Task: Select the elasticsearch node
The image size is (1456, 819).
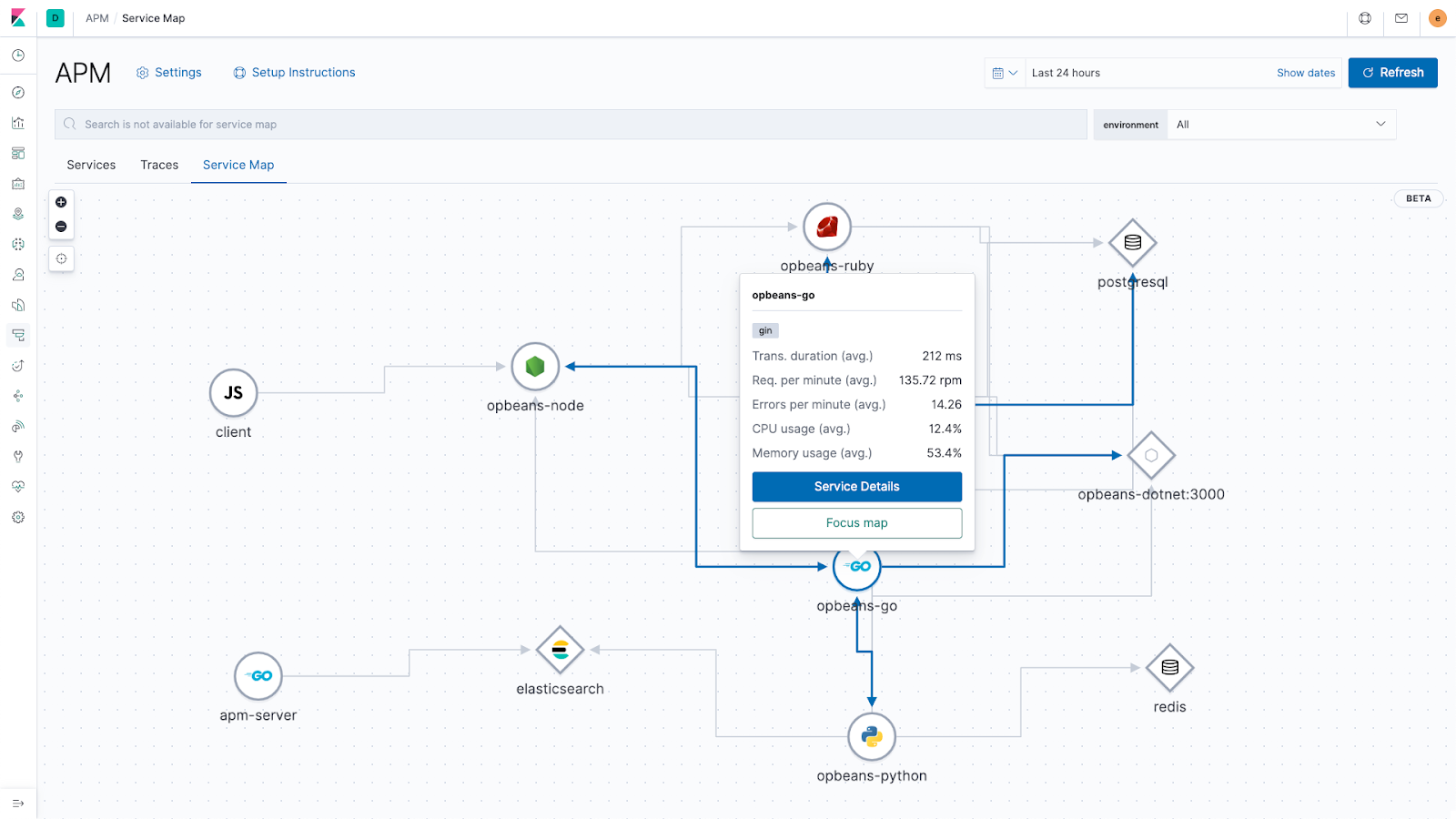Action: coord(560,650)
